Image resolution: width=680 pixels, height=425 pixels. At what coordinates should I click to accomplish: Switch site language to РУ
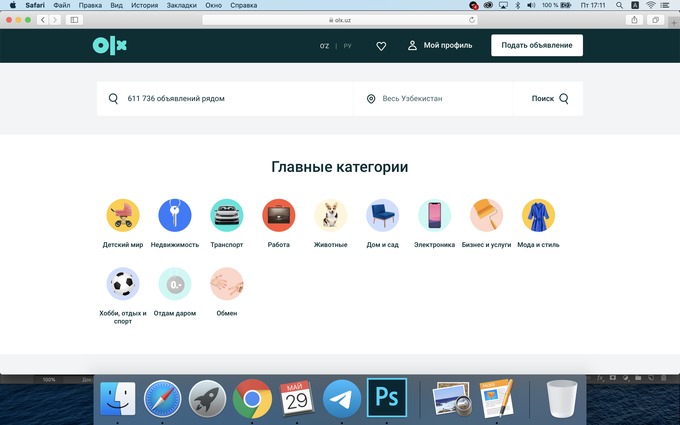click(348, 46)
